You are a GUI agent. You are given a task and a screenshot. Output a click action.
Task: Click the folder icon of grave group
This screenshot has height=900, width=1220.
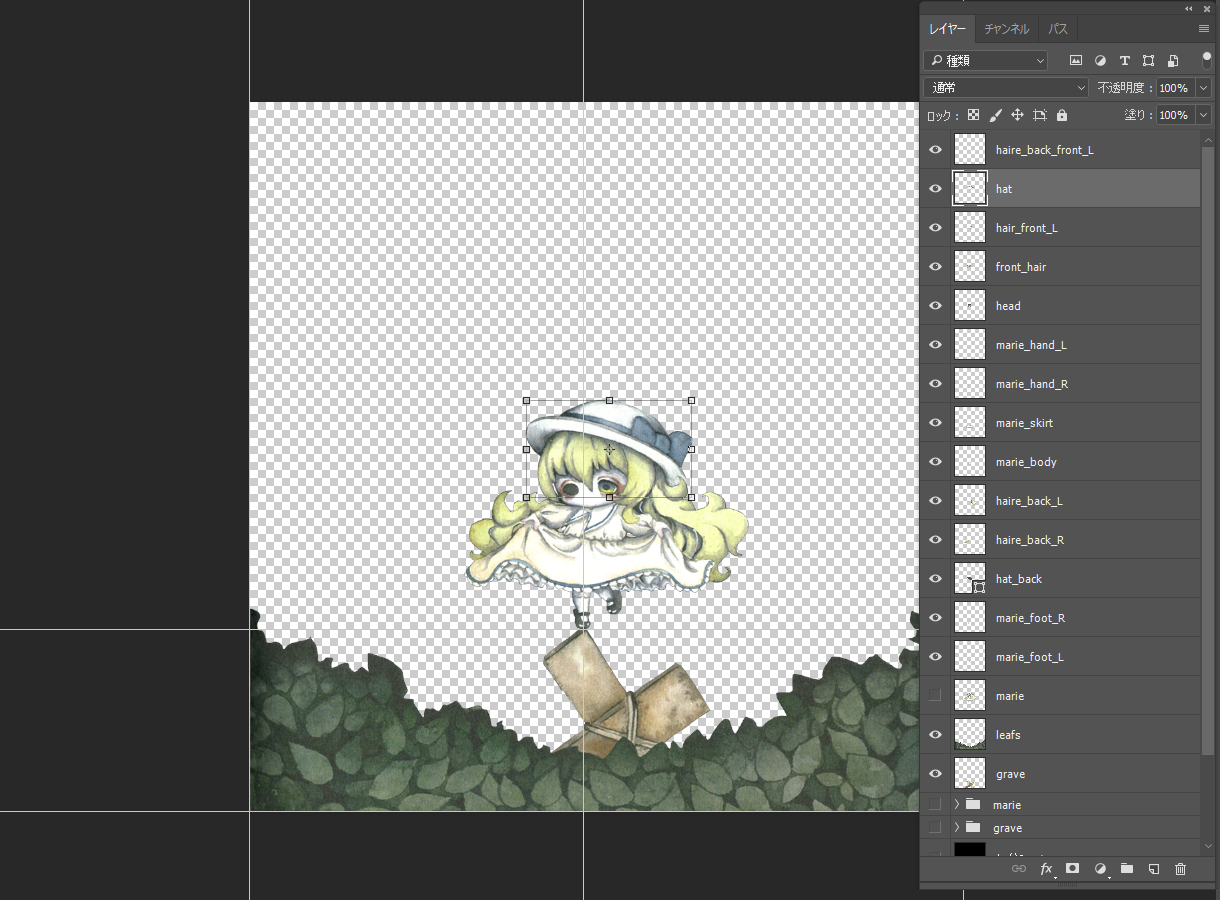pos(973,827)
